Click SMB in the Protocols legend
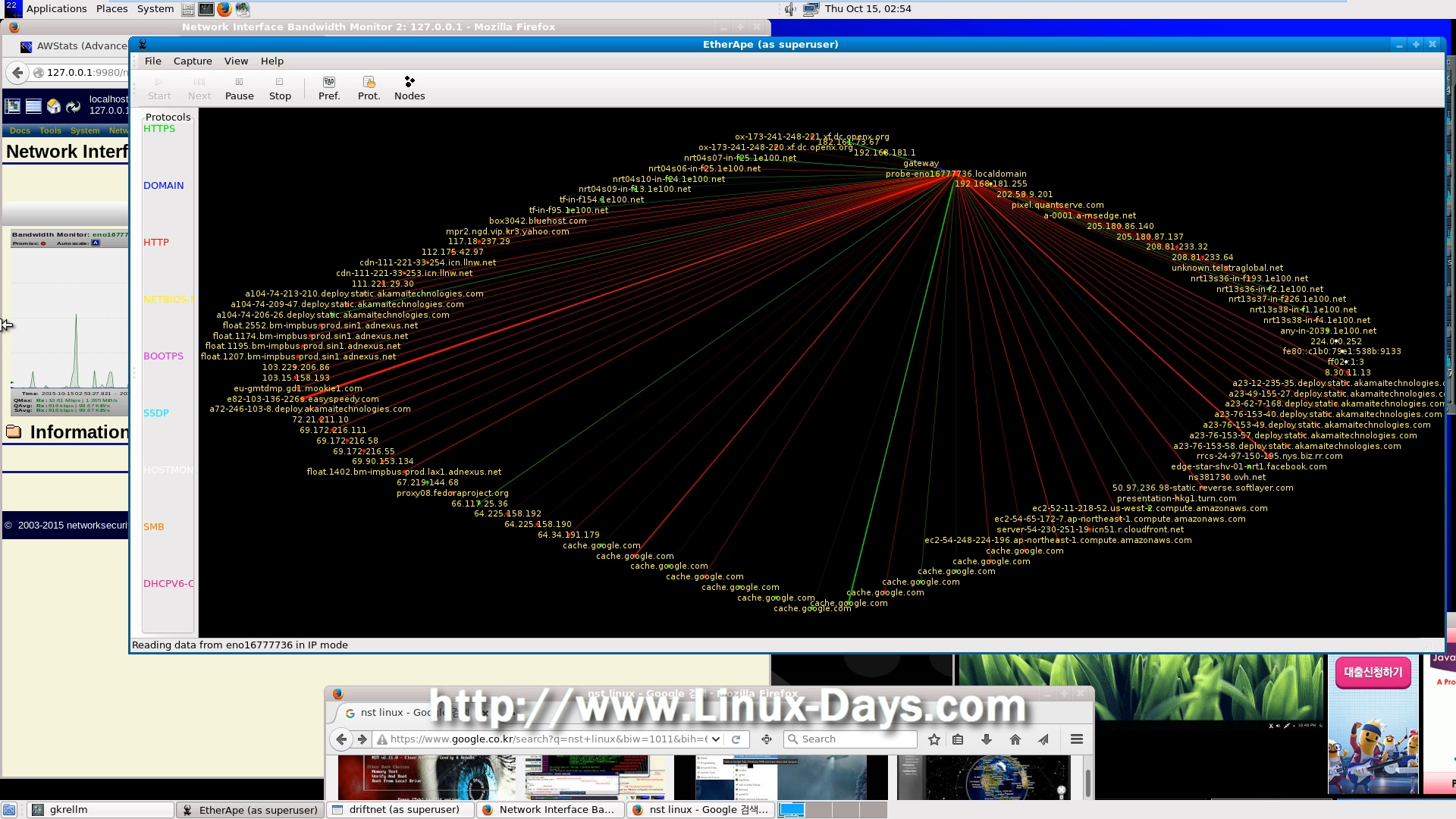Image resolution: width=1456 pixels, height=819 pixels. [x=153, y=526]
